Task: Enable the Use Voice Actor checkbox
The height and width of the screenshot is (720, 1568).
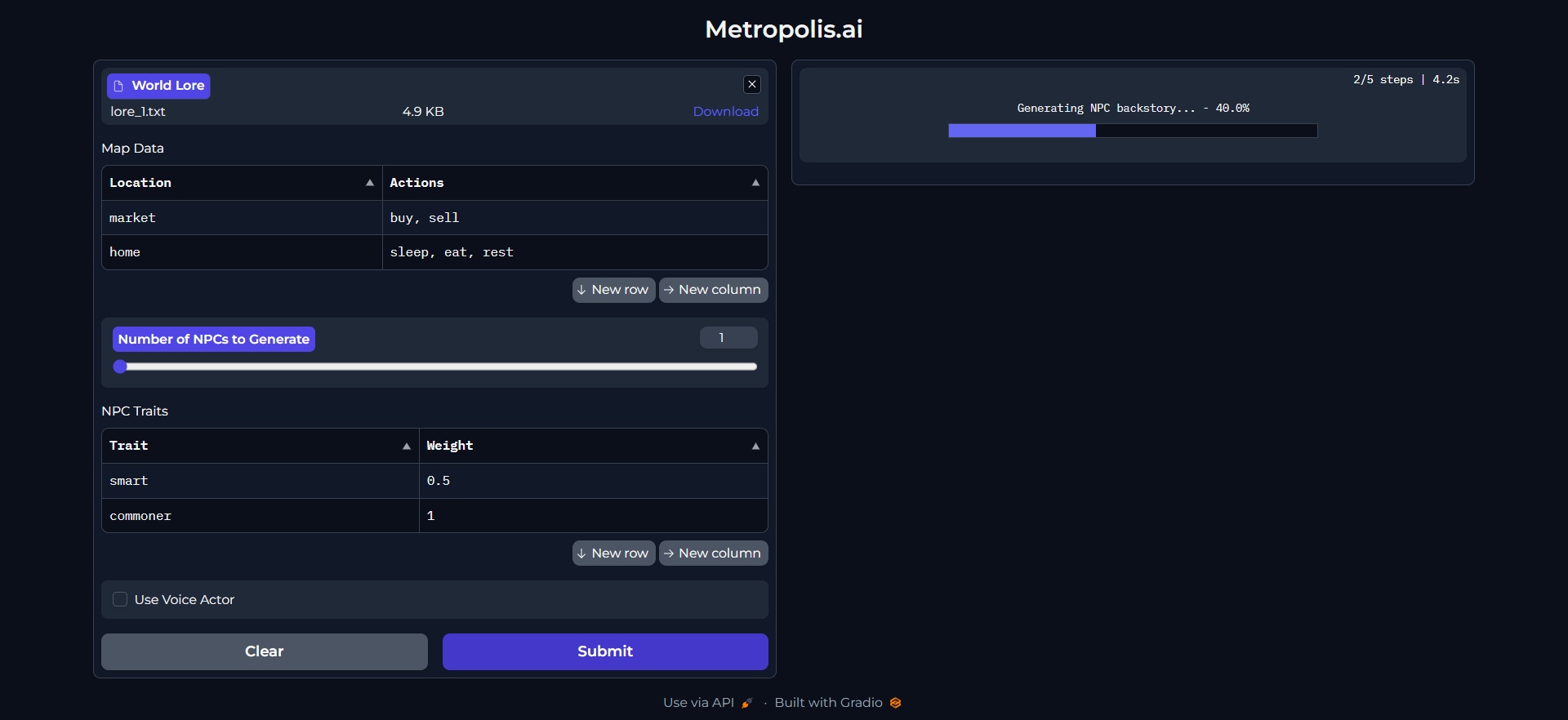Action: coord(120,599)
